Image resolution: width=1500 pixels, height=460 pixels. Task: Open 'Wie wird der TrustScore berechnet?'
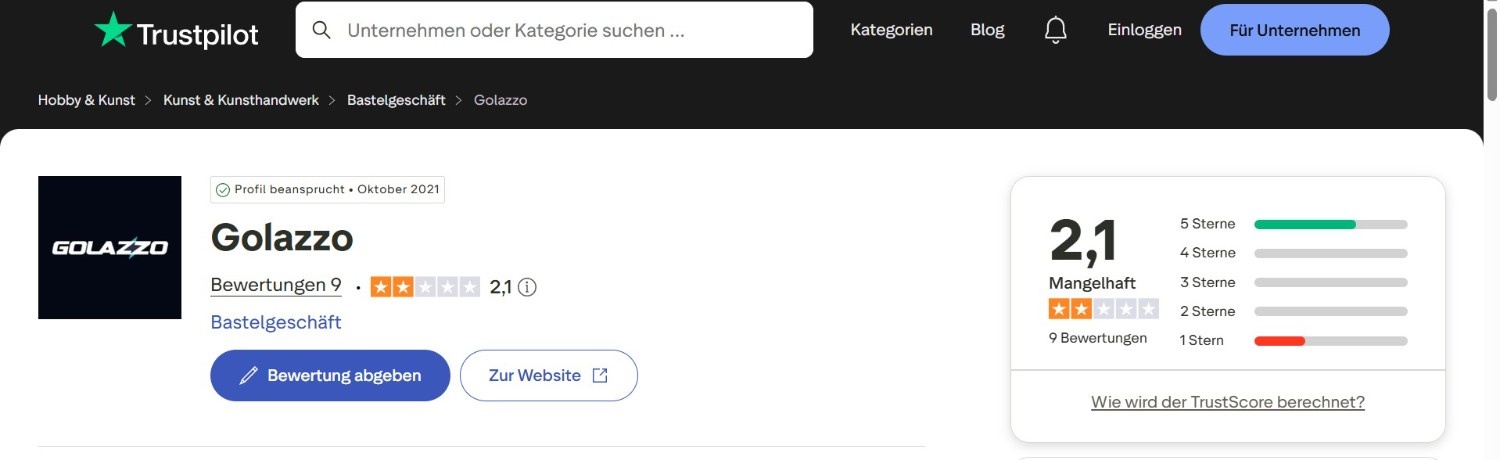1228,402
